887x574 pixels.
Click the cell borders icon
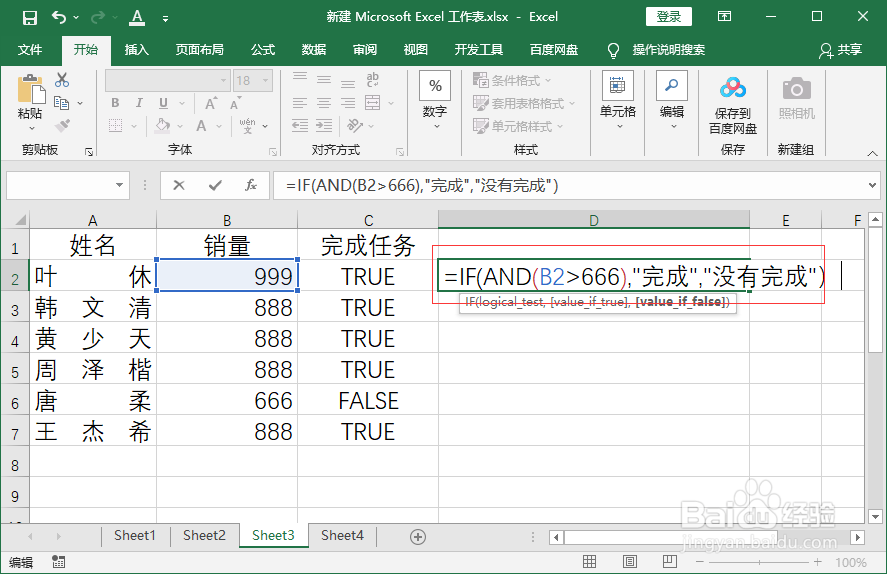tap(115, 126)
